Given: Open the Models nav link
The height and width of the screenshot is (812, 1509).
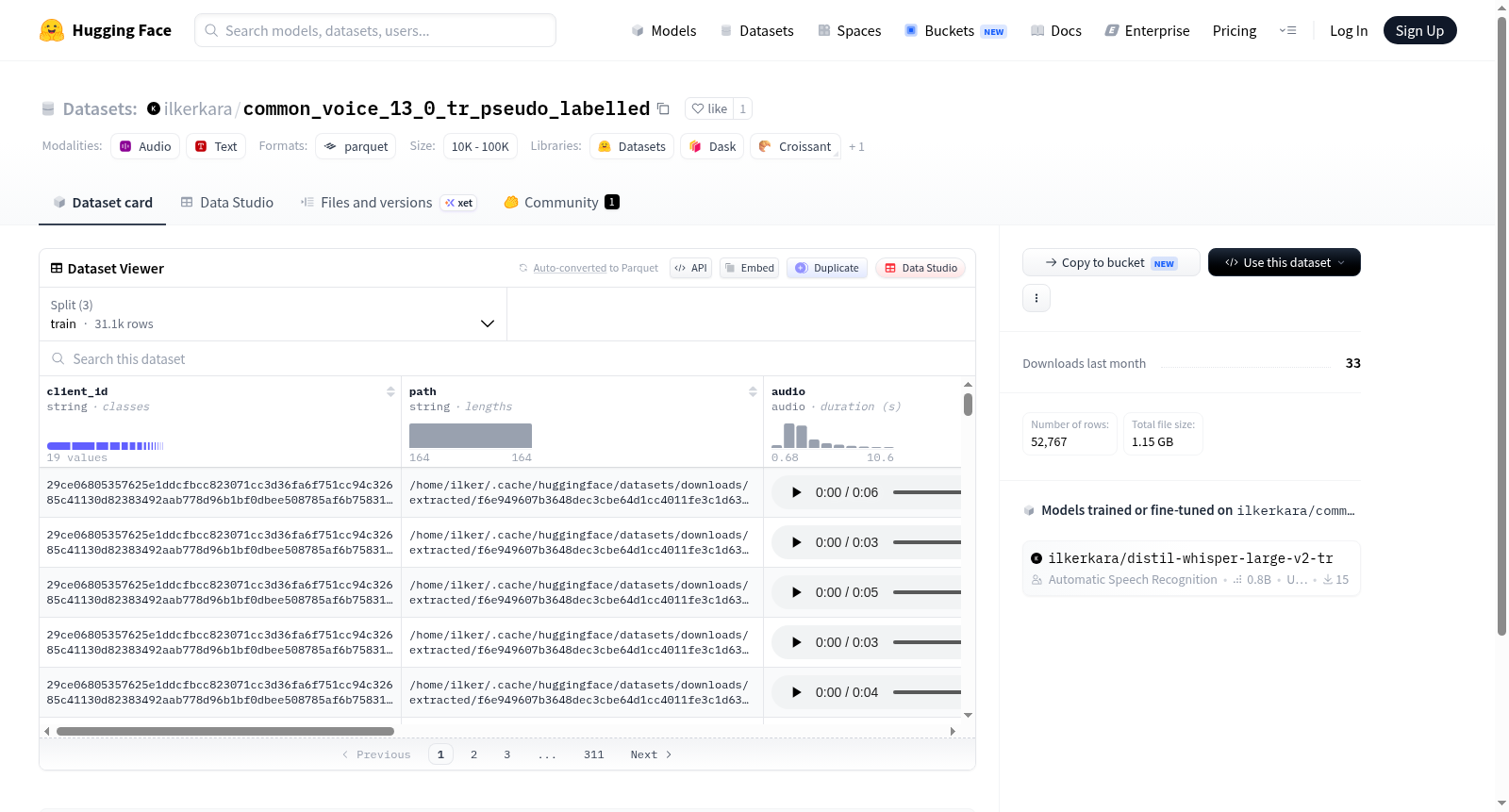Looking at the screenshot, I should [x=664, y=30].
